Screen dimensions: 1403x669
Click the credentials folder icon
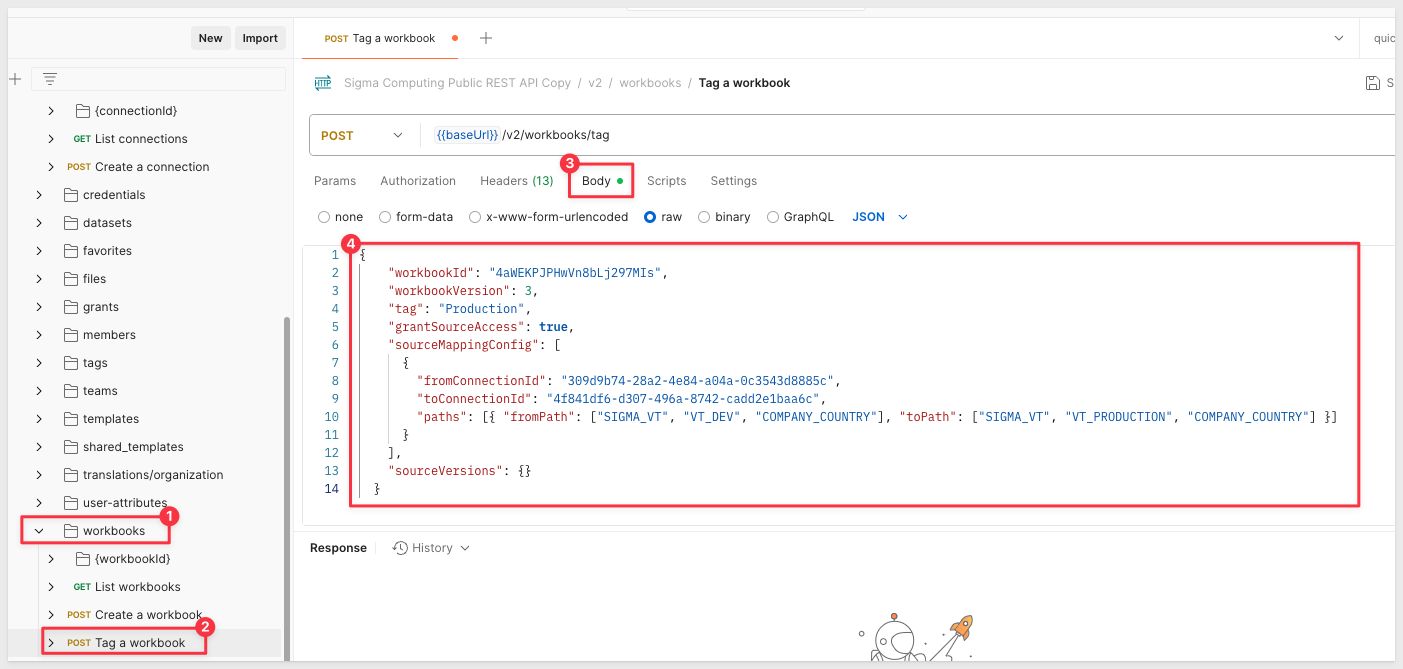71,195
